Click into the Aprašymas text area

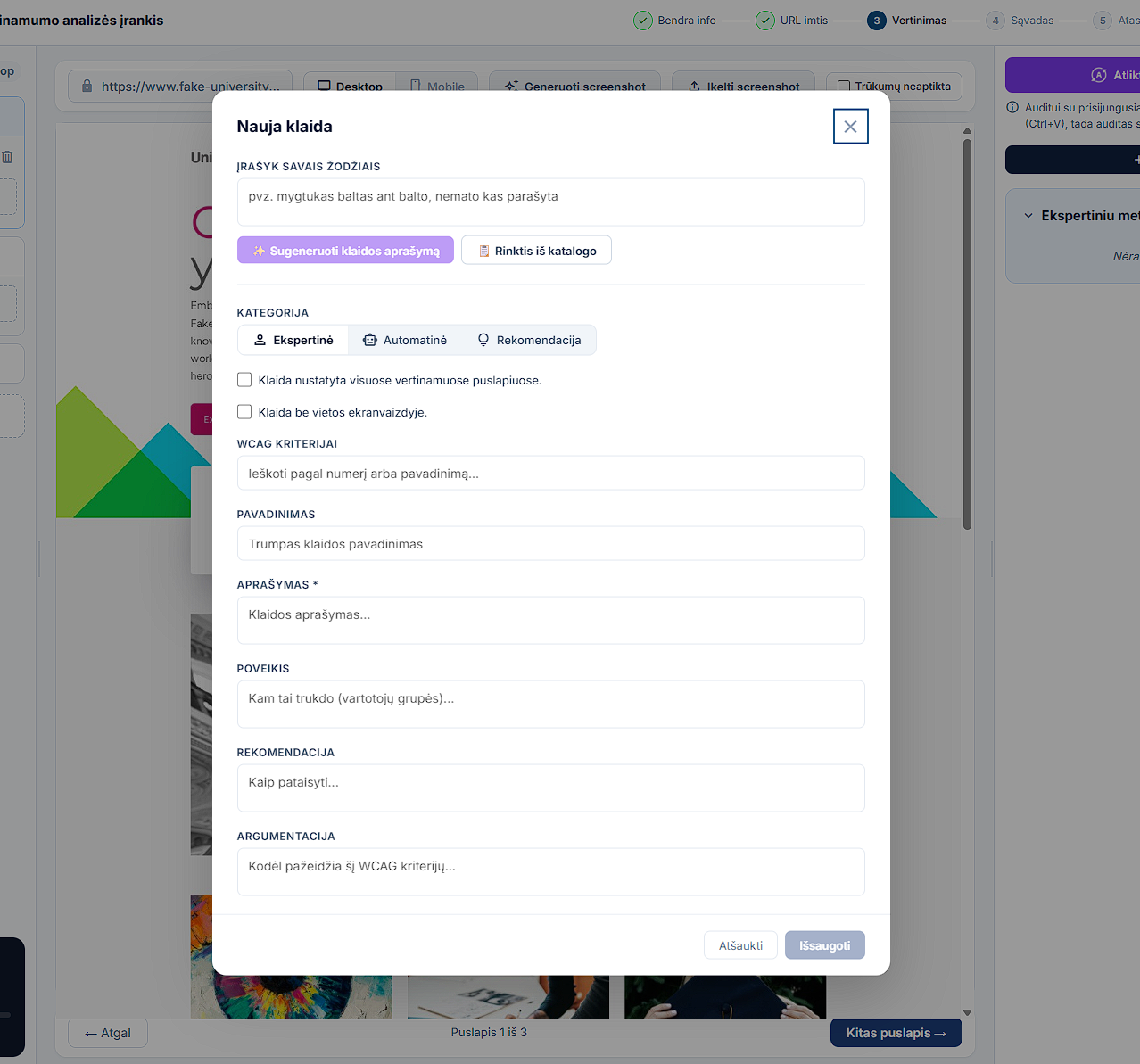[550, 620]
